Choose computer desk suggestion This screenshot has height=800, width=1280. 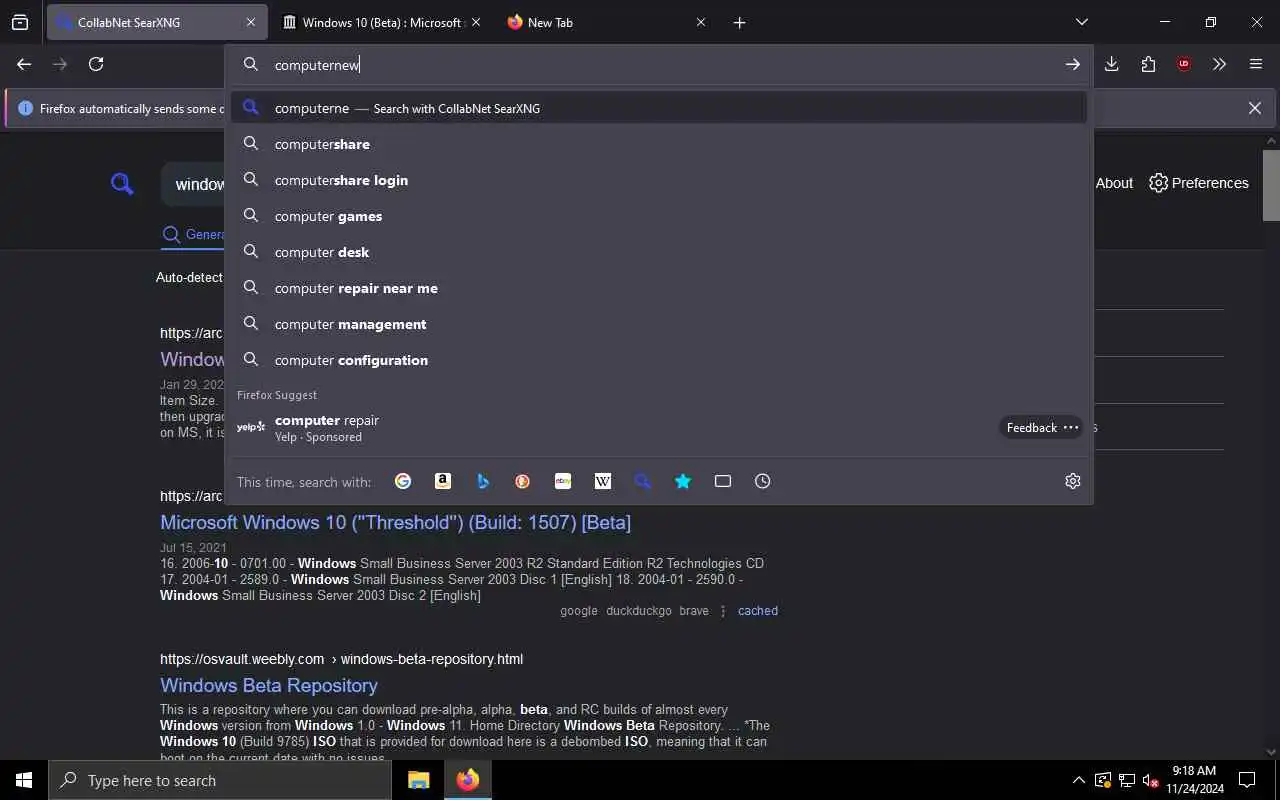659,252
